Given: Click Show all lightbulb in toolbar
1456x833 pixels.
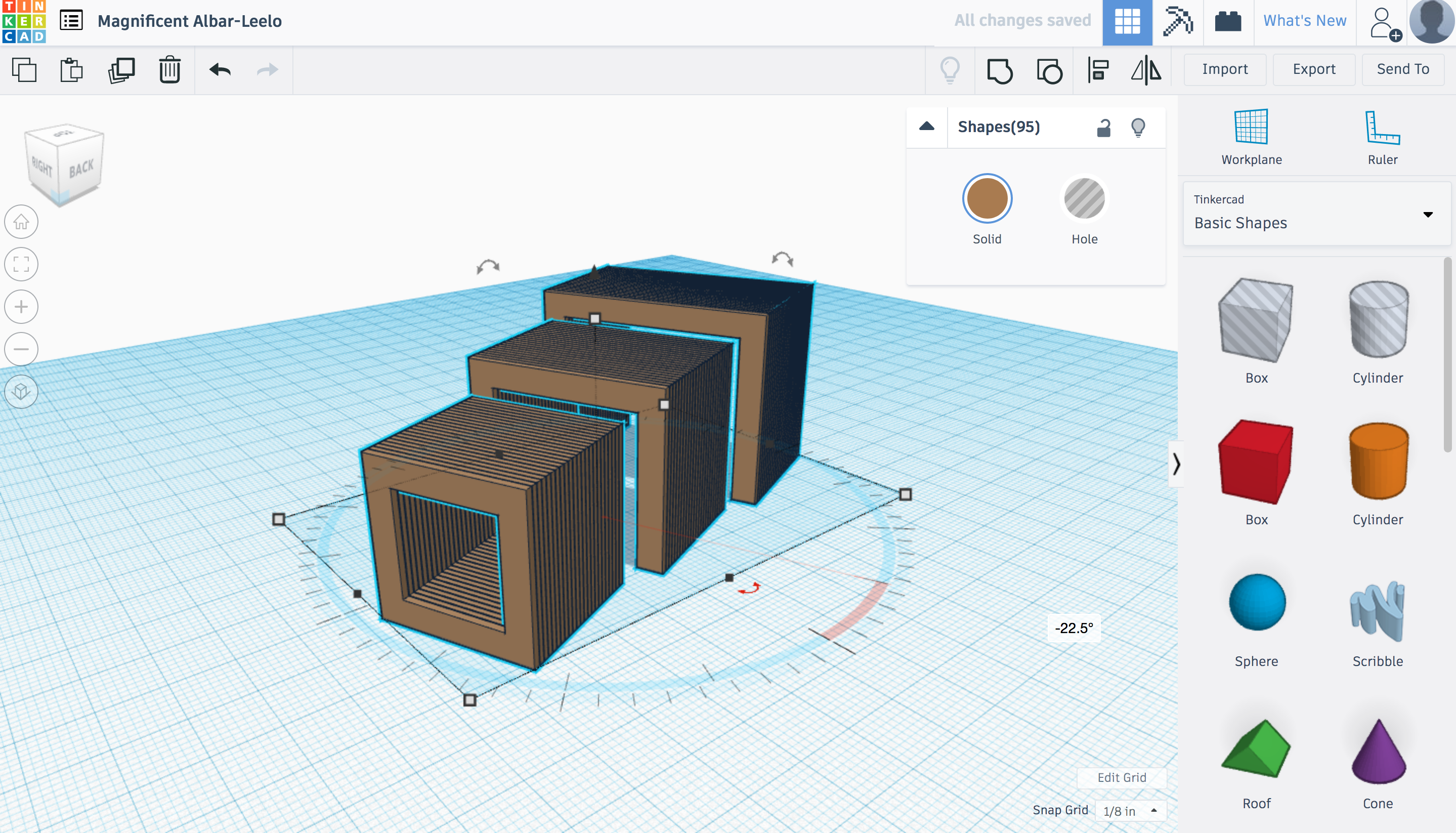Looking at the screenshot, I should [x=950, y=70].
